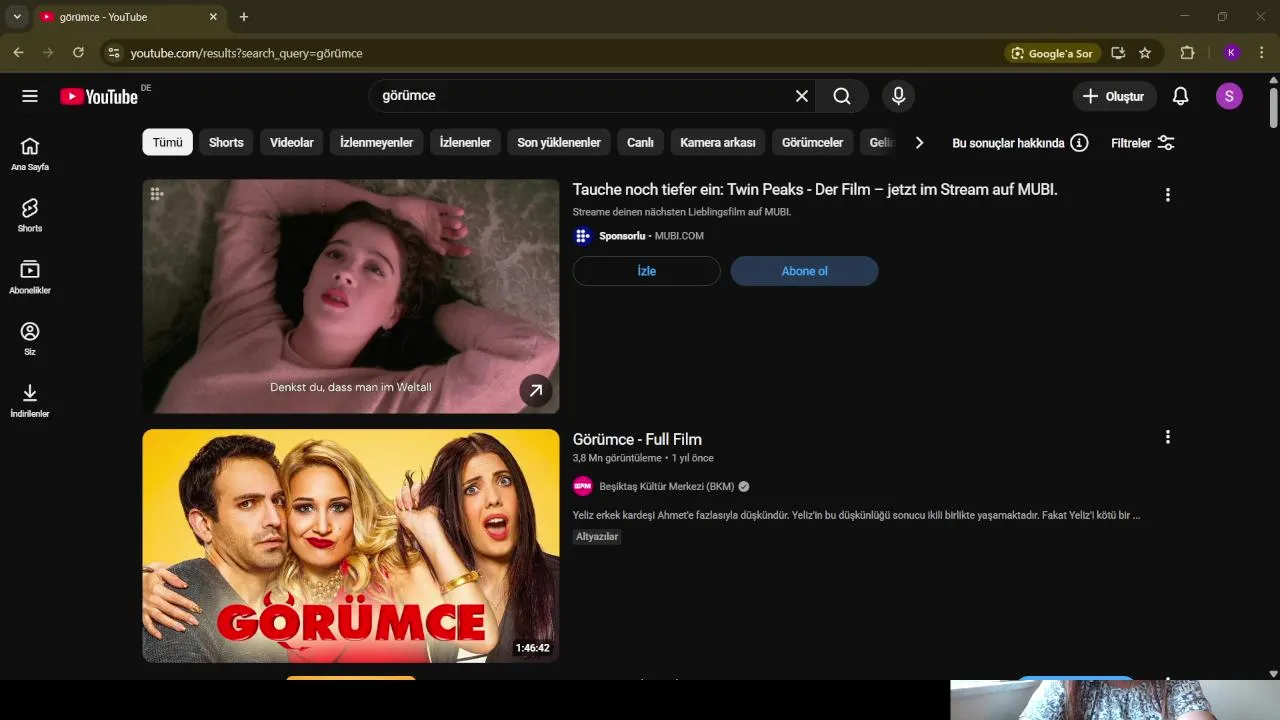Select the Shorts filter chip

coord(226,142)
